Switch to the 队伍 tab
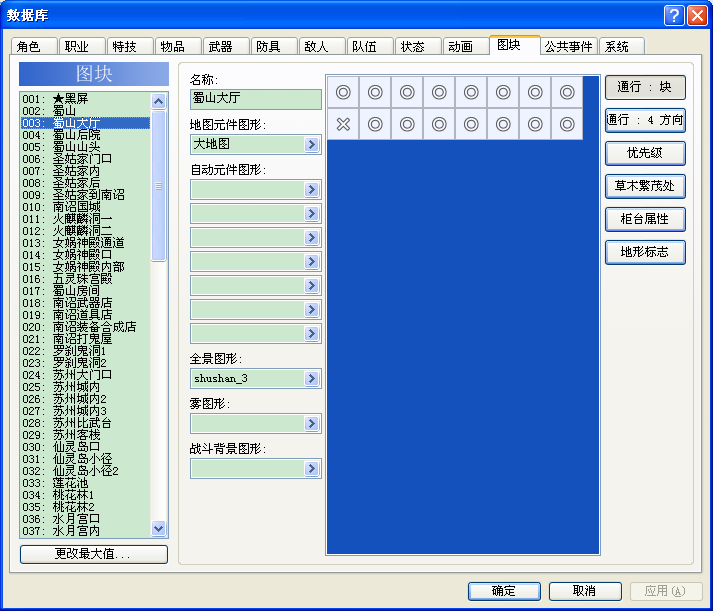This screenshot has height=611, width=713. [x=370, y=46]
